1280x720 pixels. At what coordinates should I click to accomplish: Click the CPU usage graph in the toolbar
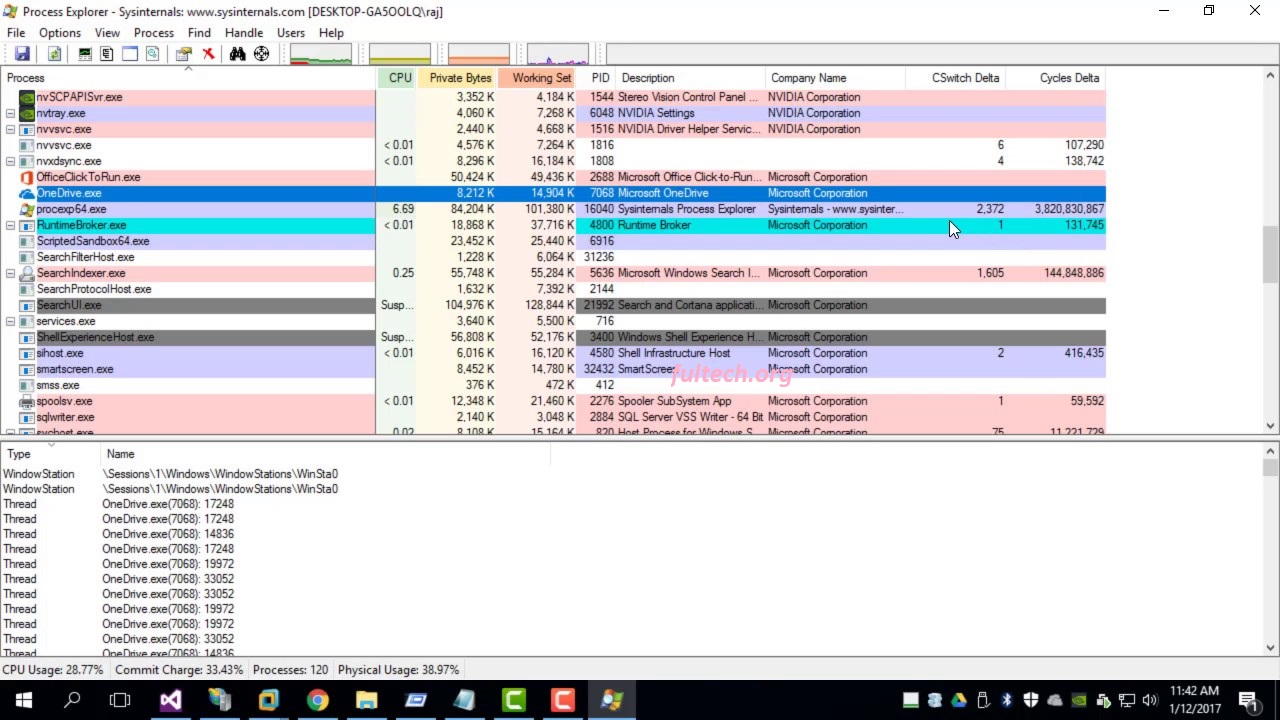pos(320,53)
